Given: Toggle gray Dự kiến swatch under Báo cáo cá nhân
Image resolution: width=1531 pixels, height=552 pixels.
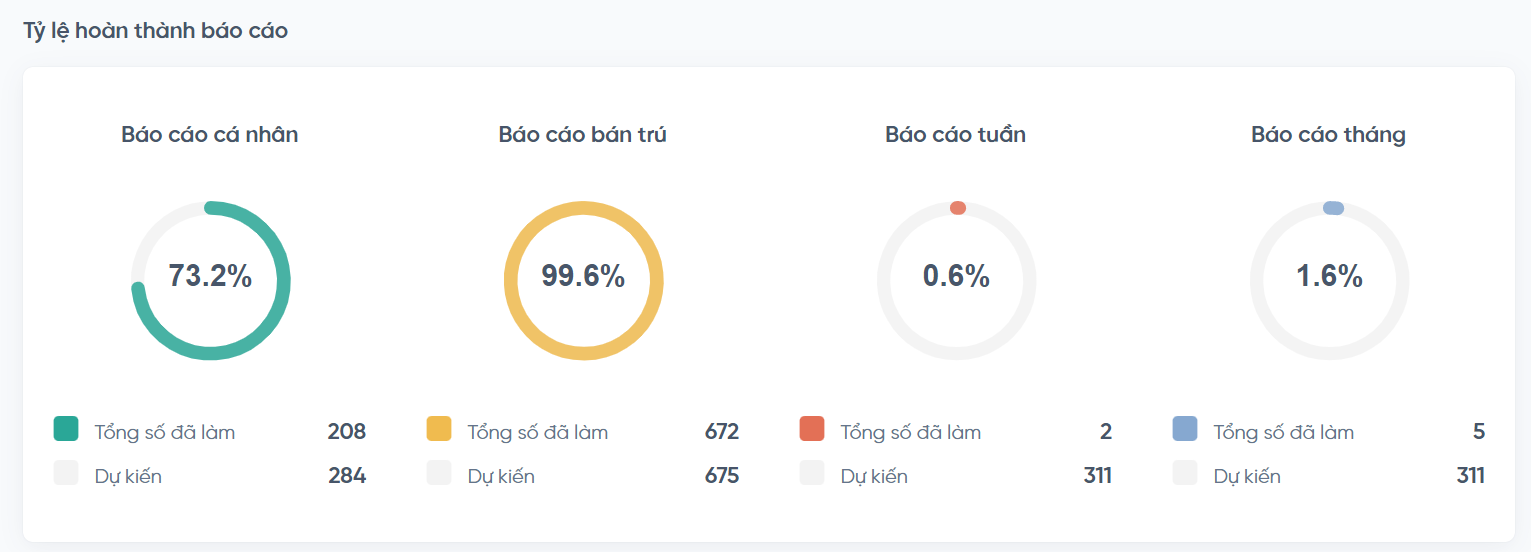Looking at the screenshot, I should (x=66, y=473).
